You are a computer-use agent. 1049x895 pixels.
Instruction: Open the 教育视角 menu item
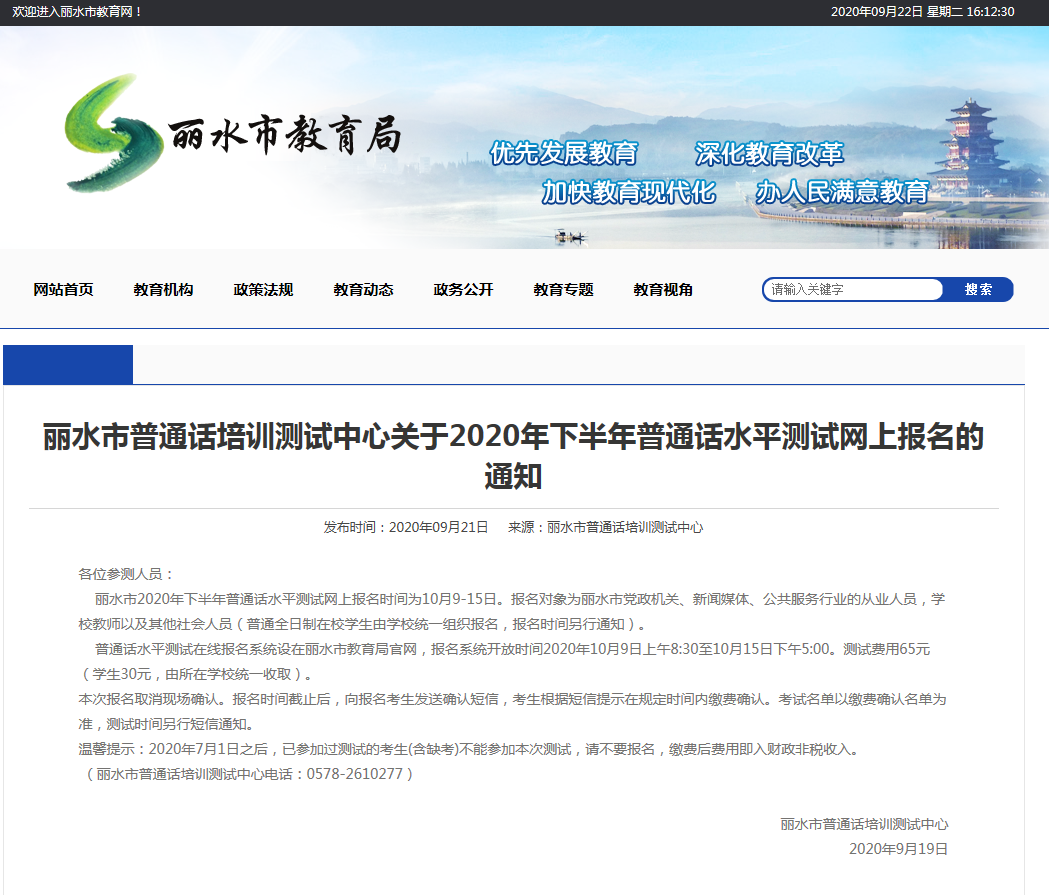pos(662,289)
